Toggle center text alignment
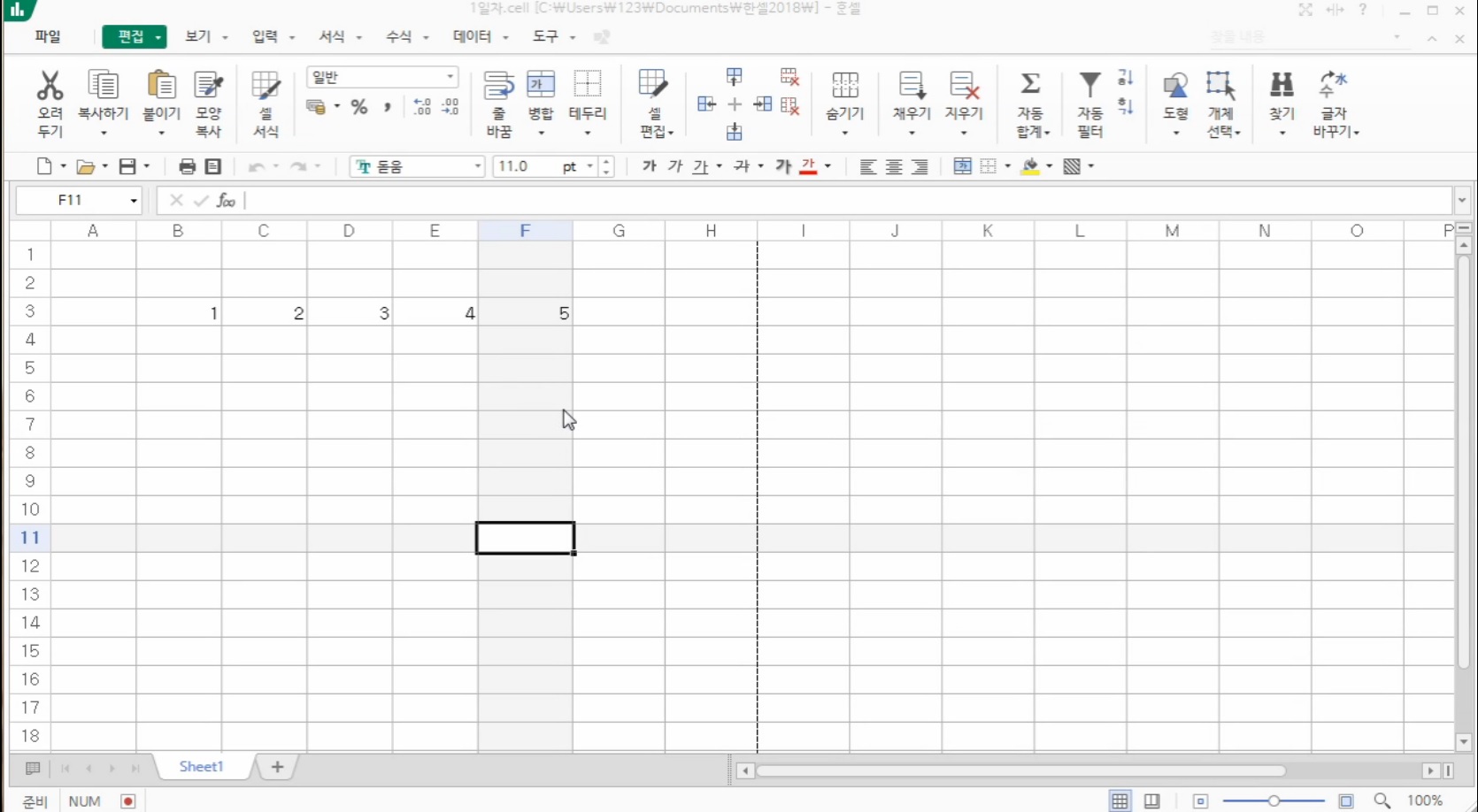 (x=894, y=166)
